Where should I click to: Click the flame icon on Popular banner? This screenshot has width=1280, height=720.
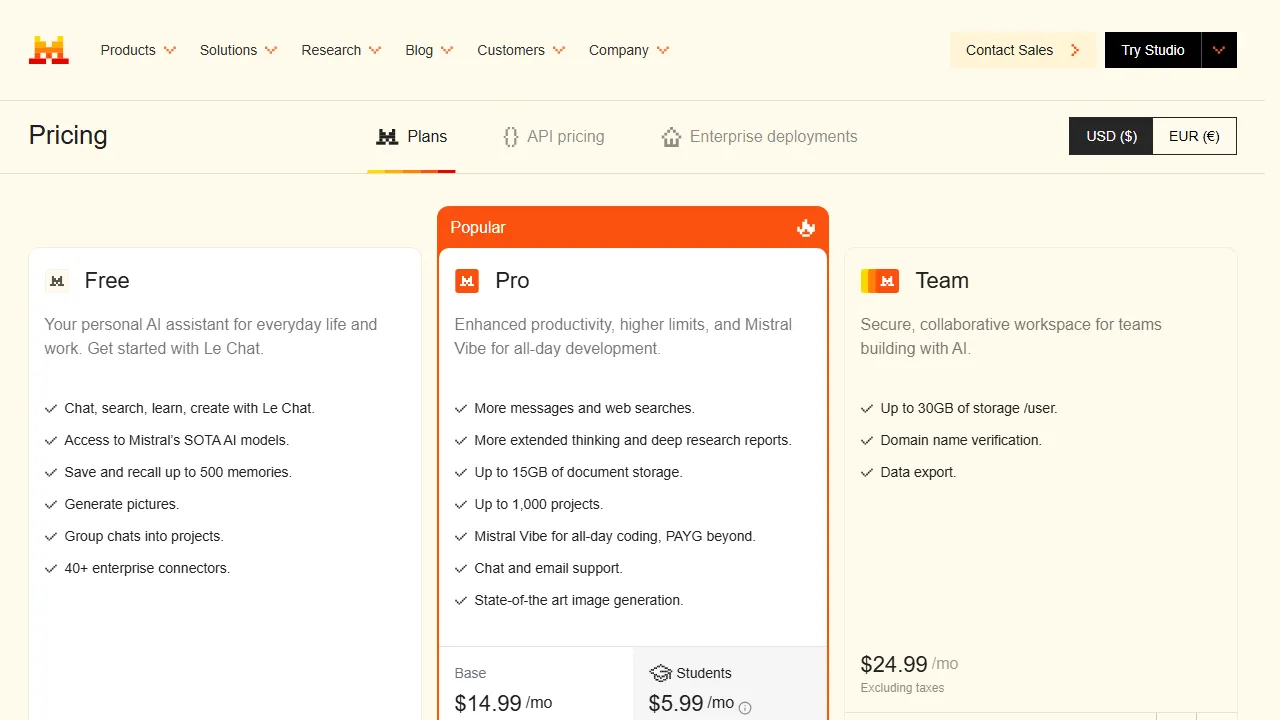tap(806, 228)
